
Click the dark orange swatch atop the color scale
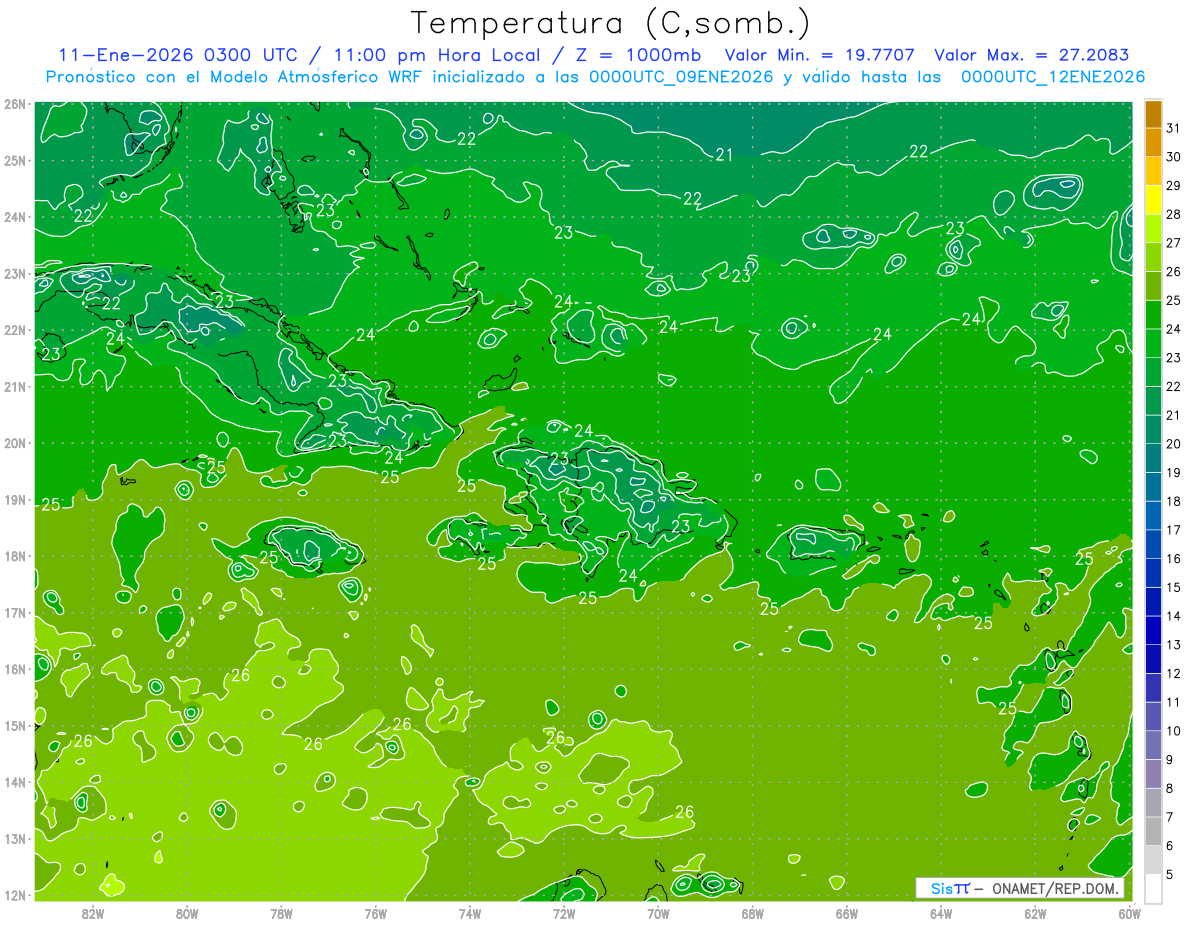pos(1153,113)
